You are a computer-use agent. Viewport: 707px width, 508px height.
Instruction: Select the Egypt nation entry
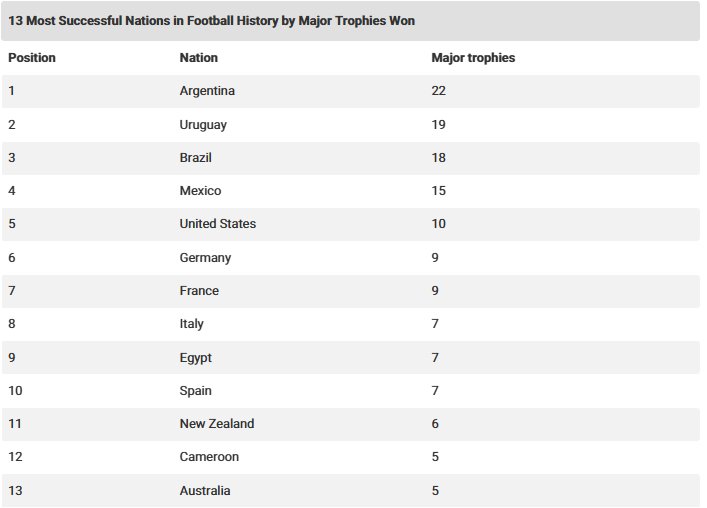(x=195, y=358)
